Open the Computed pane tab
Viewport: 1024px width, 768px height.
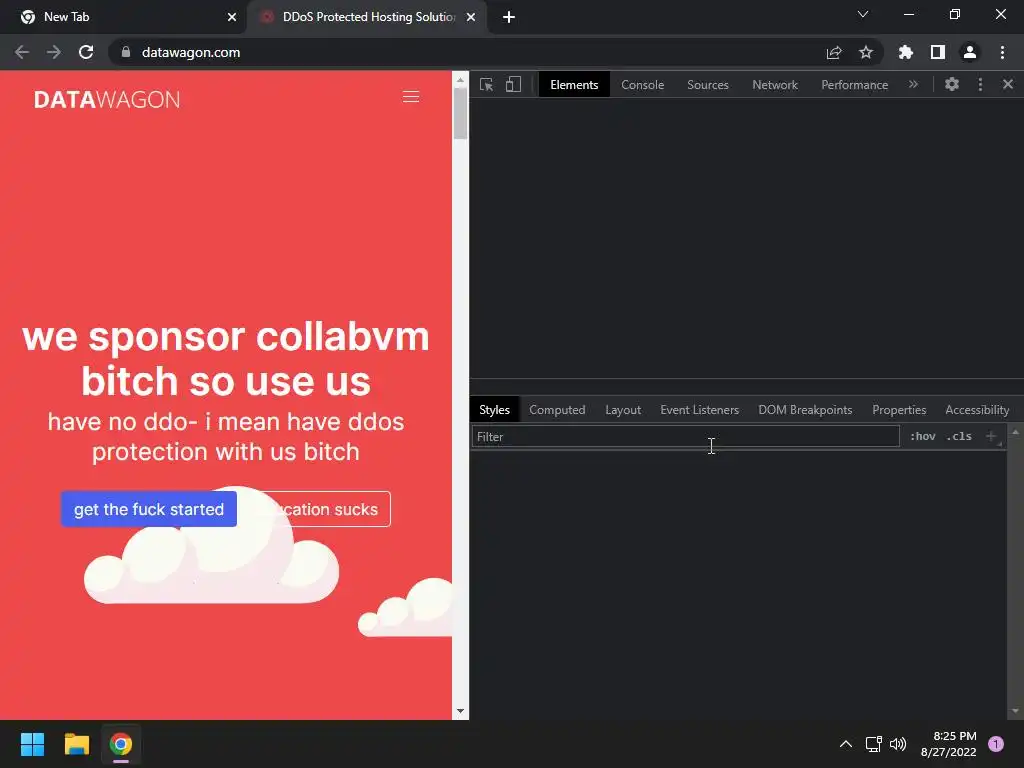[x=557, y=409]
